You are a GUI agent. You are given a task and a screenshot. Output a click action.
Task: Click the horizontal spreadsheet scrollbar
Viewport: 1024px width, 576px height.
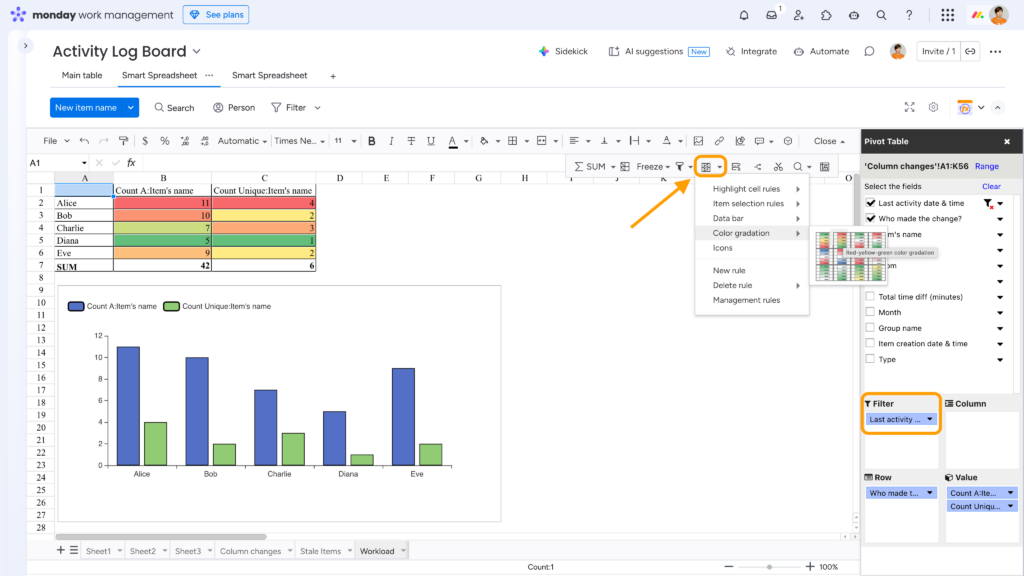coord(161,537)
